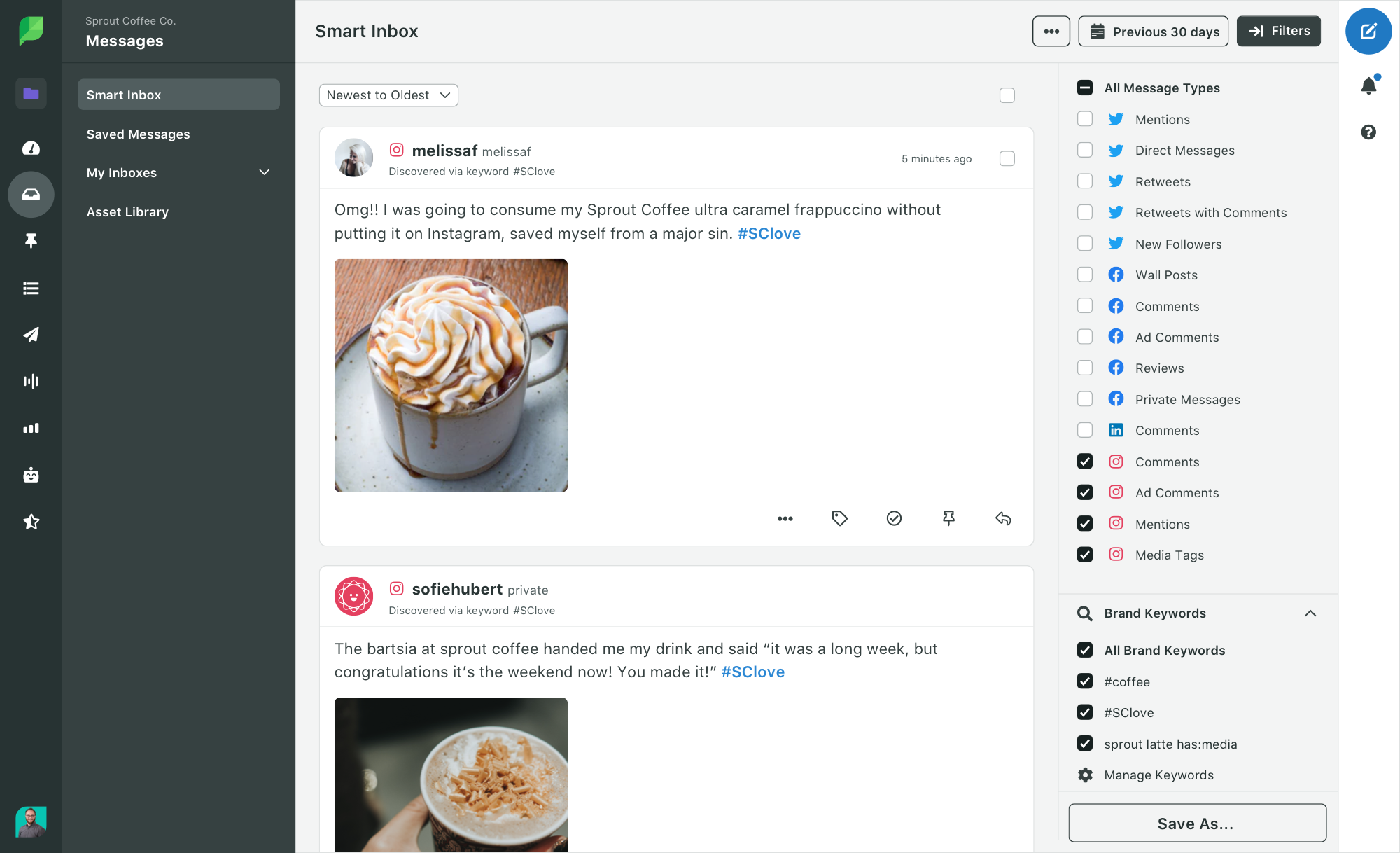Screen dimensions: 1400x853
Task: Click the mark complete checkmark icon
Action: pyautogui.click(x=893, y=518)
